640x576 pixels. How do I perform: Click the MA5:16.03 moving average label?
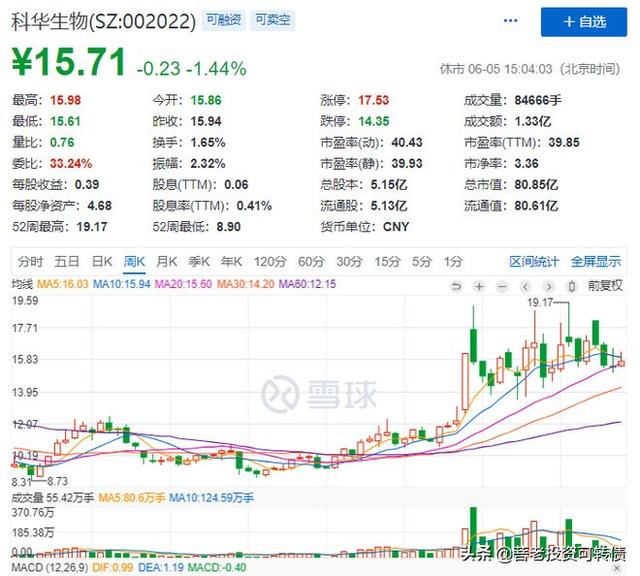pos(62,284)
